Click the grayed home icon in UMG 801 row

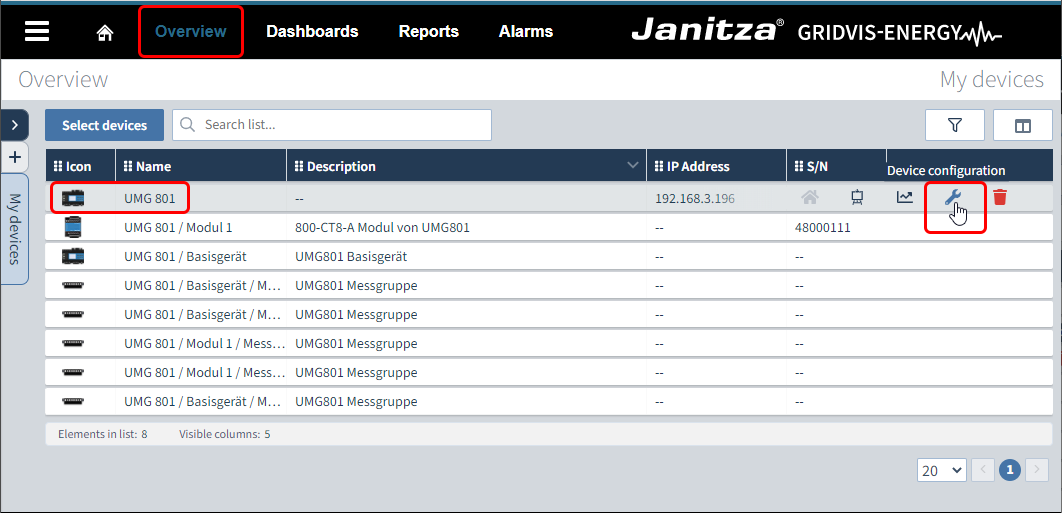coord(811,198)
